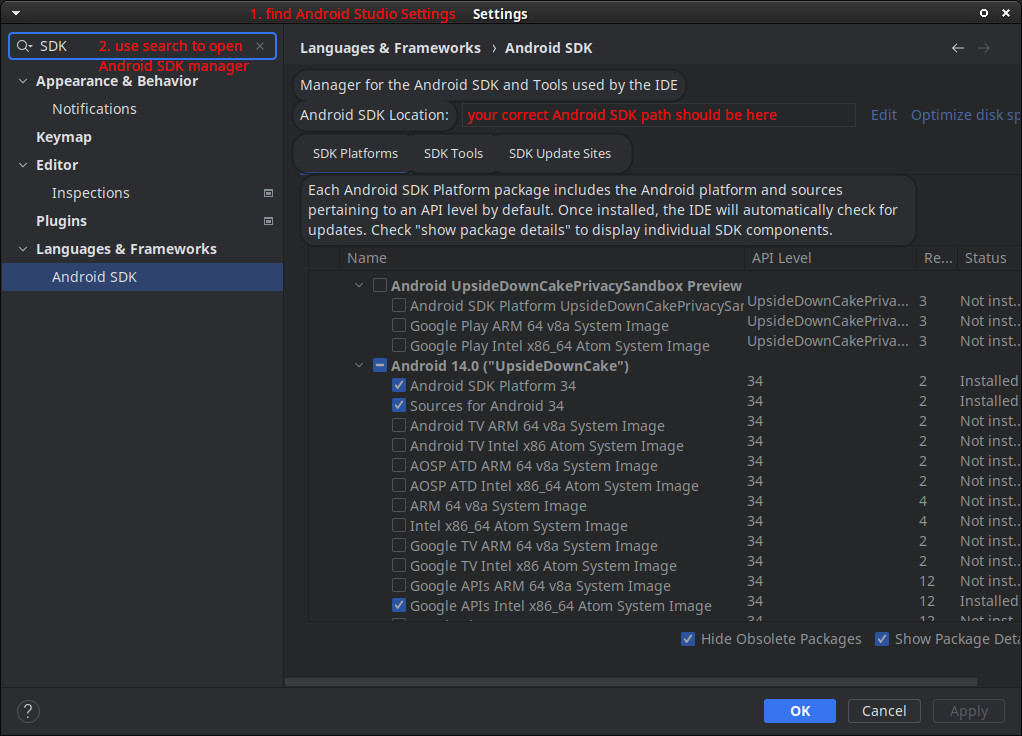Click the help question mark icon

click(28, 711)
